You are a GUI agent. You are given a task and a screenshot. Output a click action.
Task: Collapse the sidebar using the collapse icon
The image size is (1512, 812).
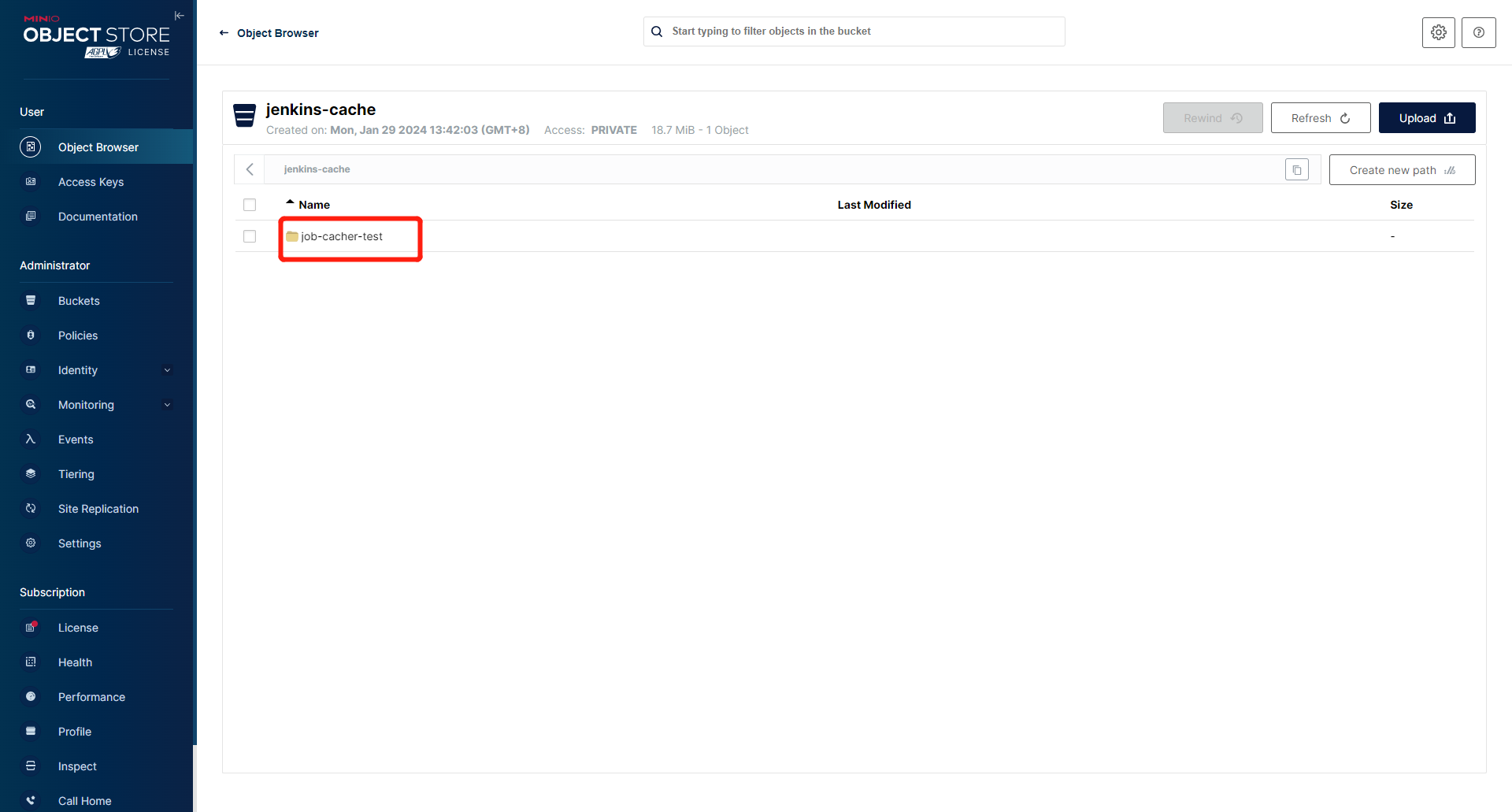pos(179,16)
